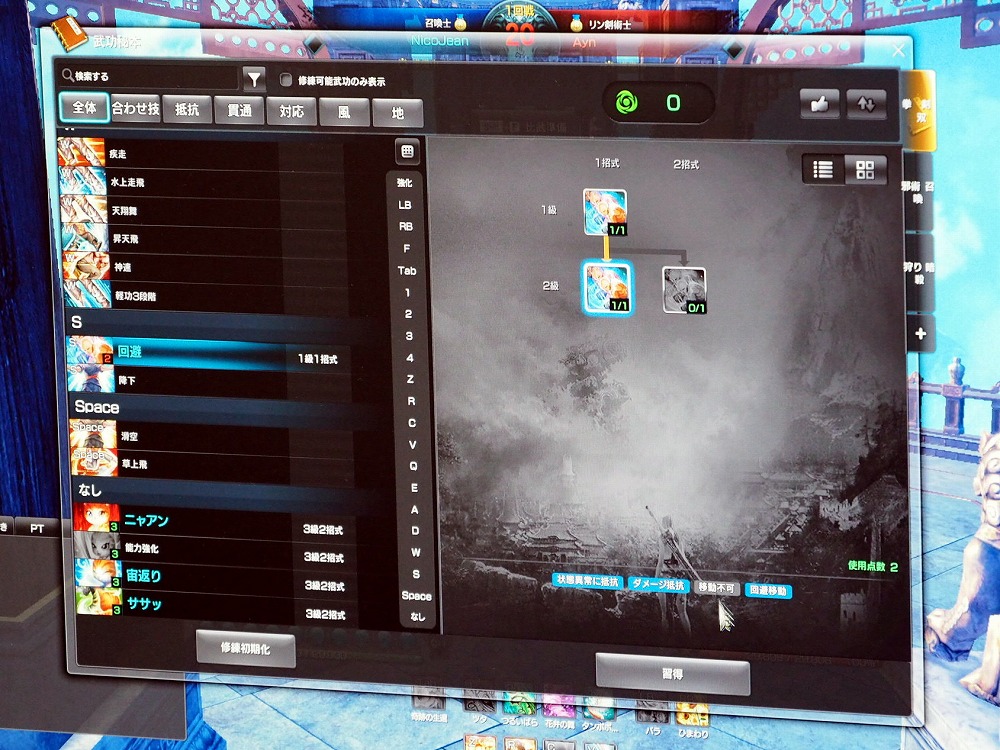Viewport: 1000px width, 750px height.
Task: Jump to 強化 in key list
Action: click(404, 183)
